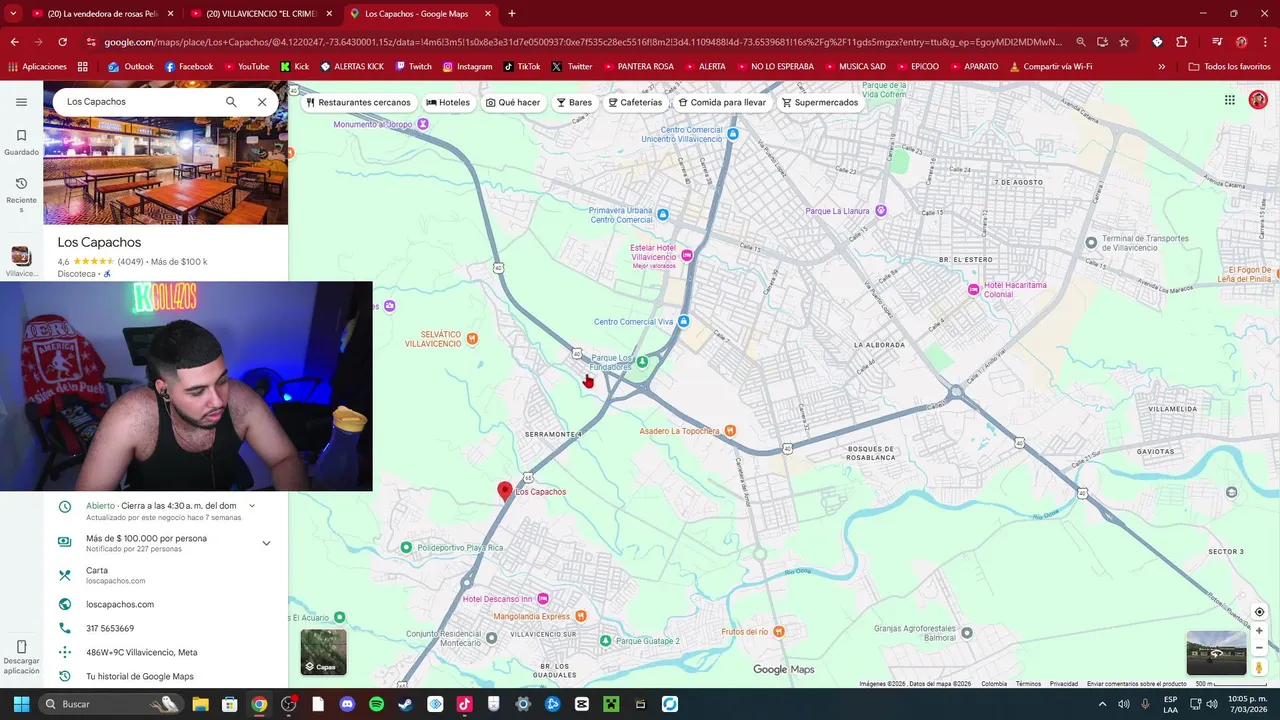Click the Los Capachos venue photo
The image size is (1280, 720).
coord(166,172)
